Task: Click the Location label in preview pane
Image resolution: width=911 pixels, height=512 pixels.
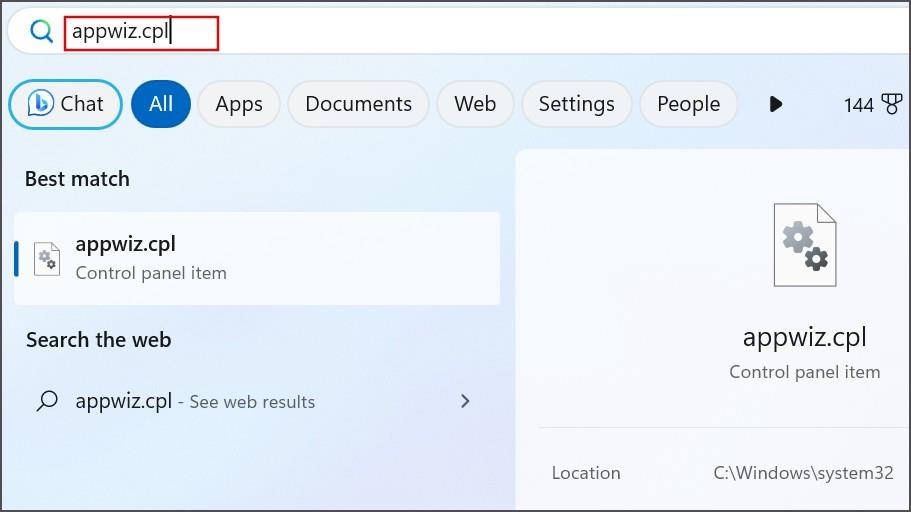Action: (586, 473)
